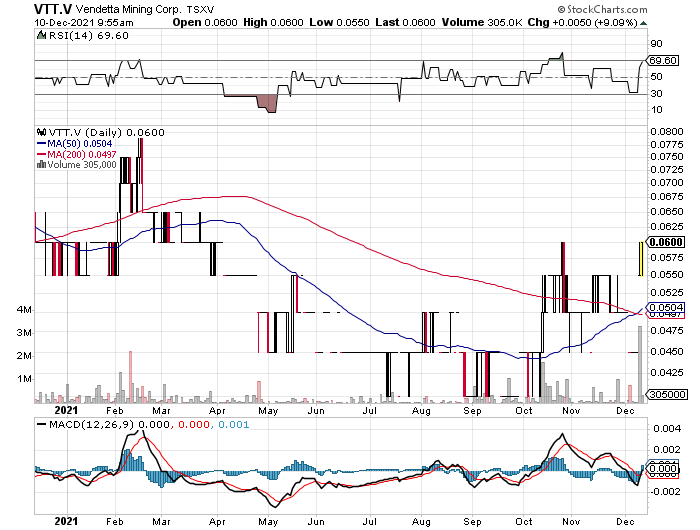Click the candlestick legend icon beside VTT.V (Daily)

click(x=42, y=132)
